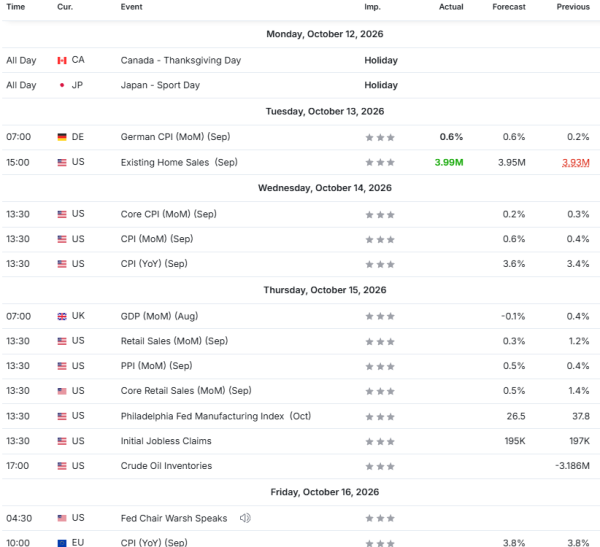Click importance stars for Core CPI (MoM)
Image resolution: width=600 pixels, height=547 pixels.
coord(380,215)
